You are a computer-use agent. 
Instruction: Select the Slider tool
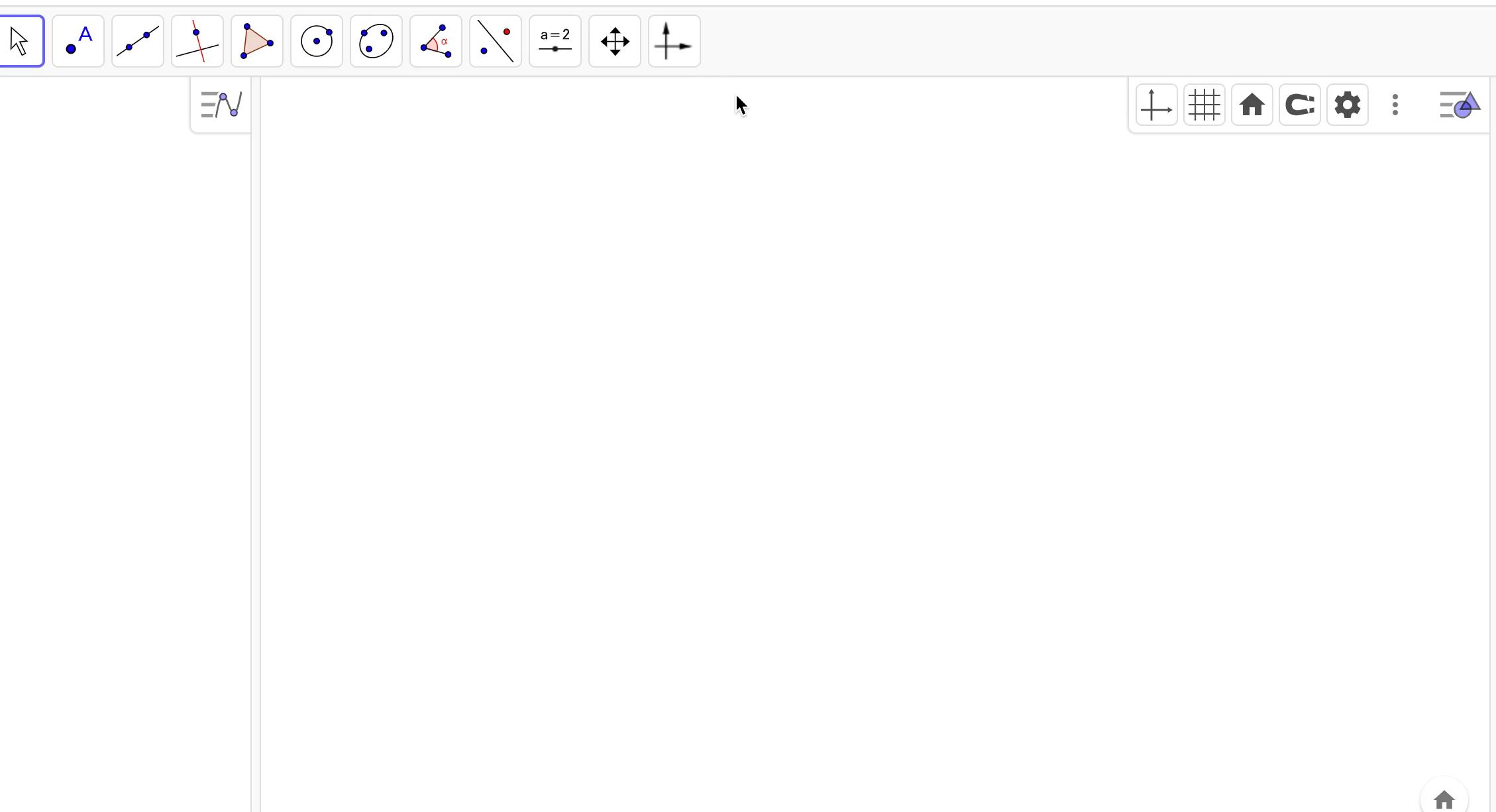point(555,41)
